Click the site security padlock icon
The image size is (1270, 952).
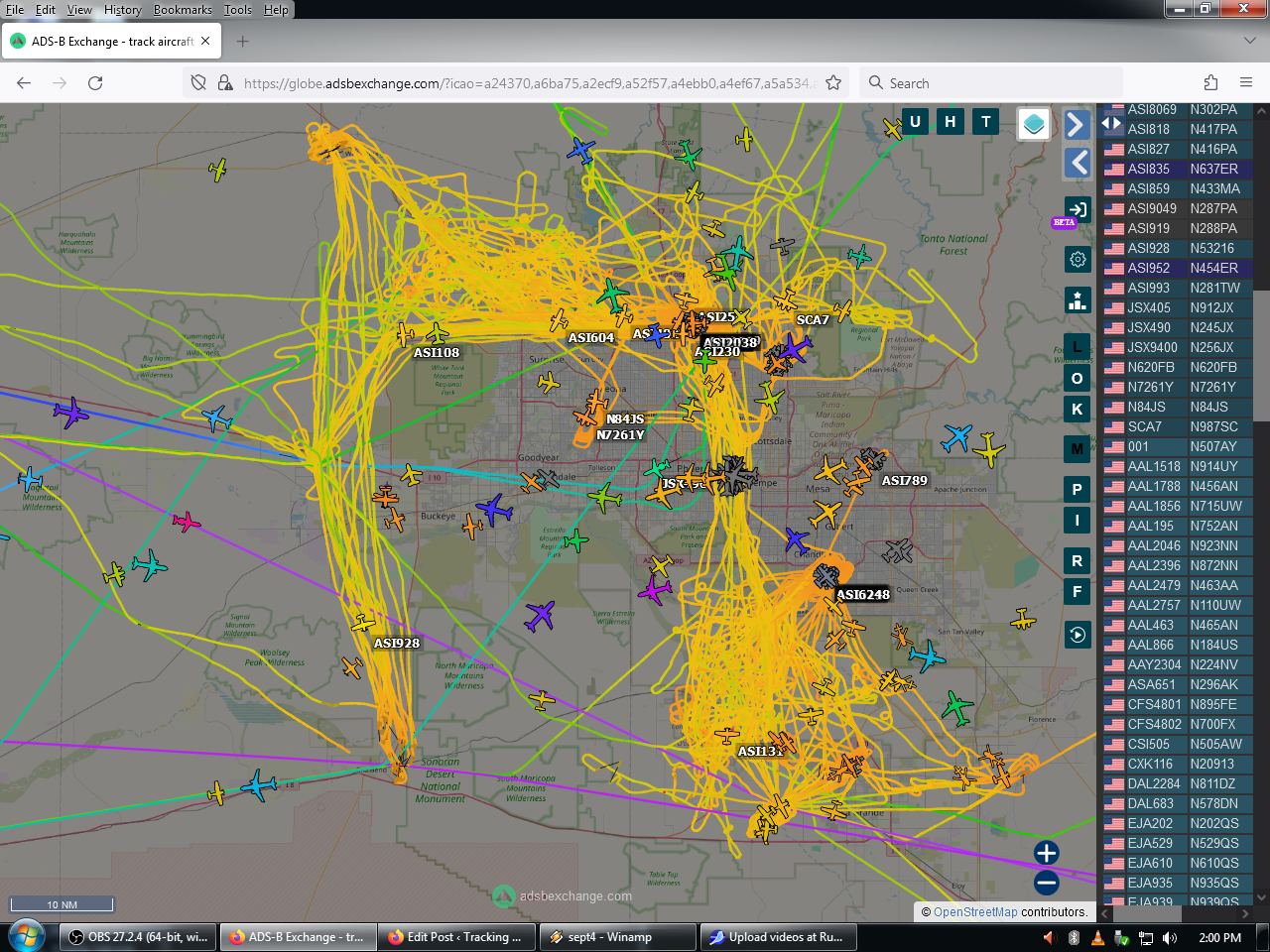[x=225, y=83]
